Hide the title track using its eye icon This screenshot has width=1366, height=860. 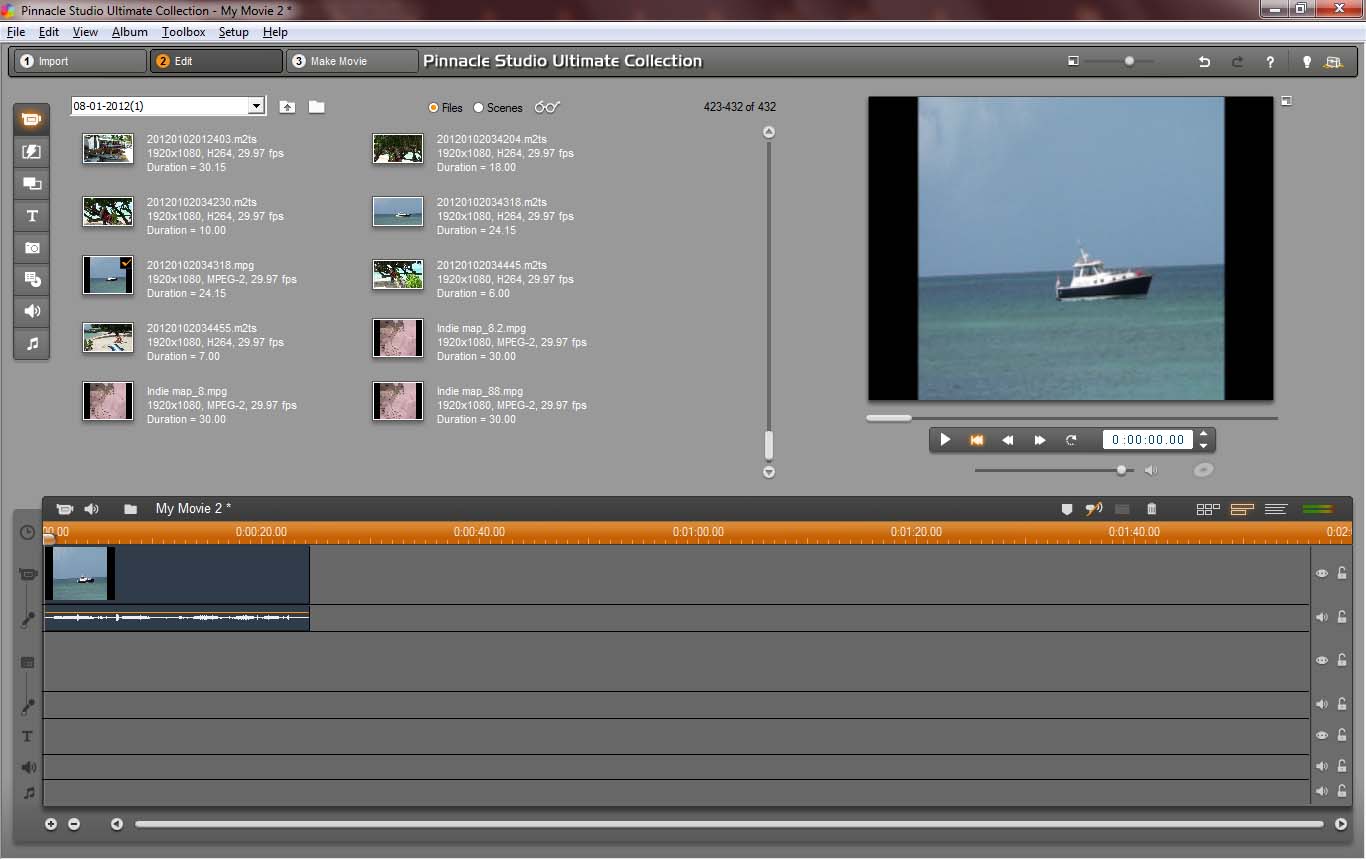(x=1322, y=735)
